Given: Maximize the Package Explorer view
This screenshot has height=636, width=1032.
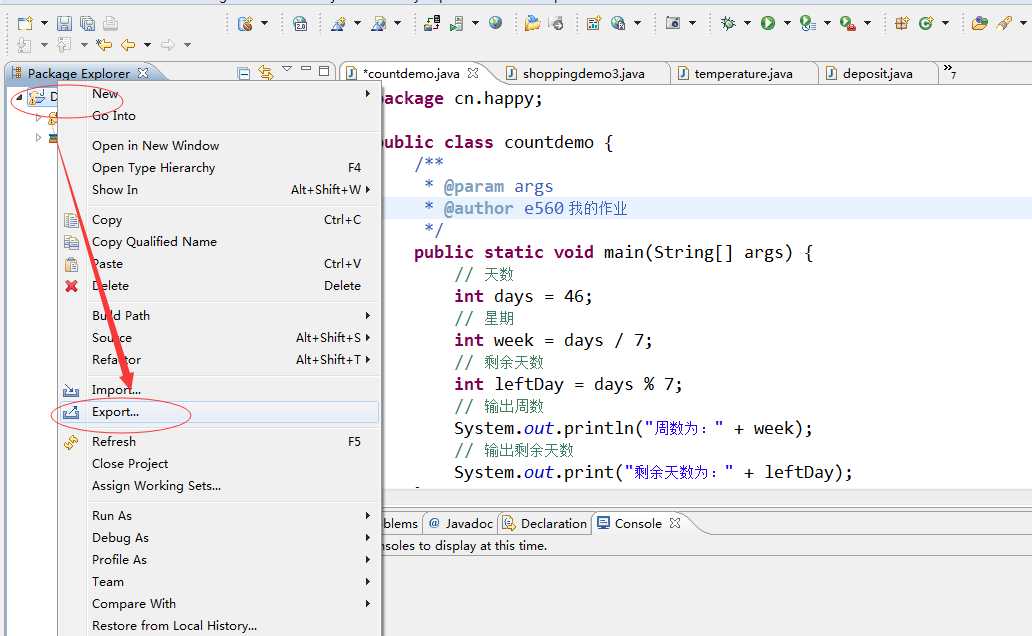Looking at the screenshot, I should tap(324, 71).
